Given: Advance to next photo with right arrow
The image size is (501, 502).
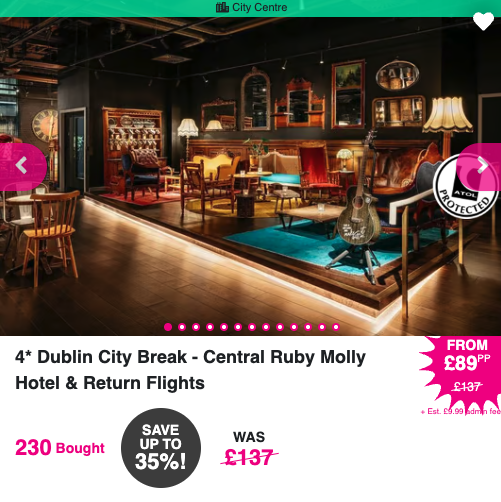Looking at the screenshot, I should pyautogui.click(x=482, y=166).
